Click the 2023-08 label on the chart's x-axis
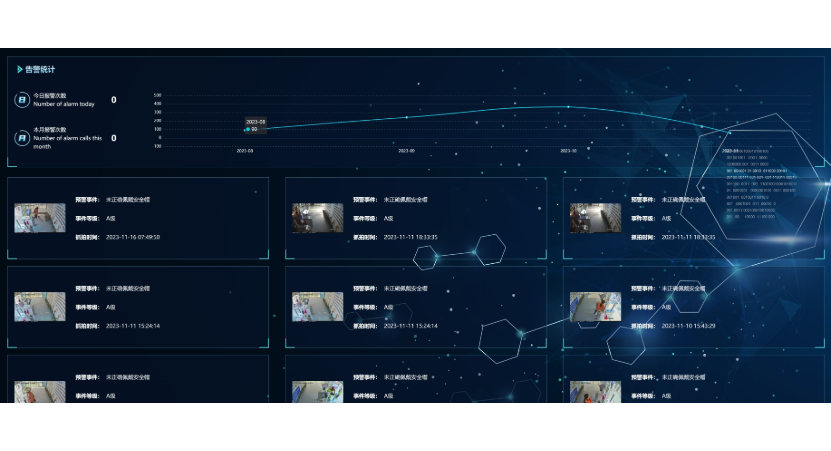This screenshot has width=831, height=451. coord(244,151)
